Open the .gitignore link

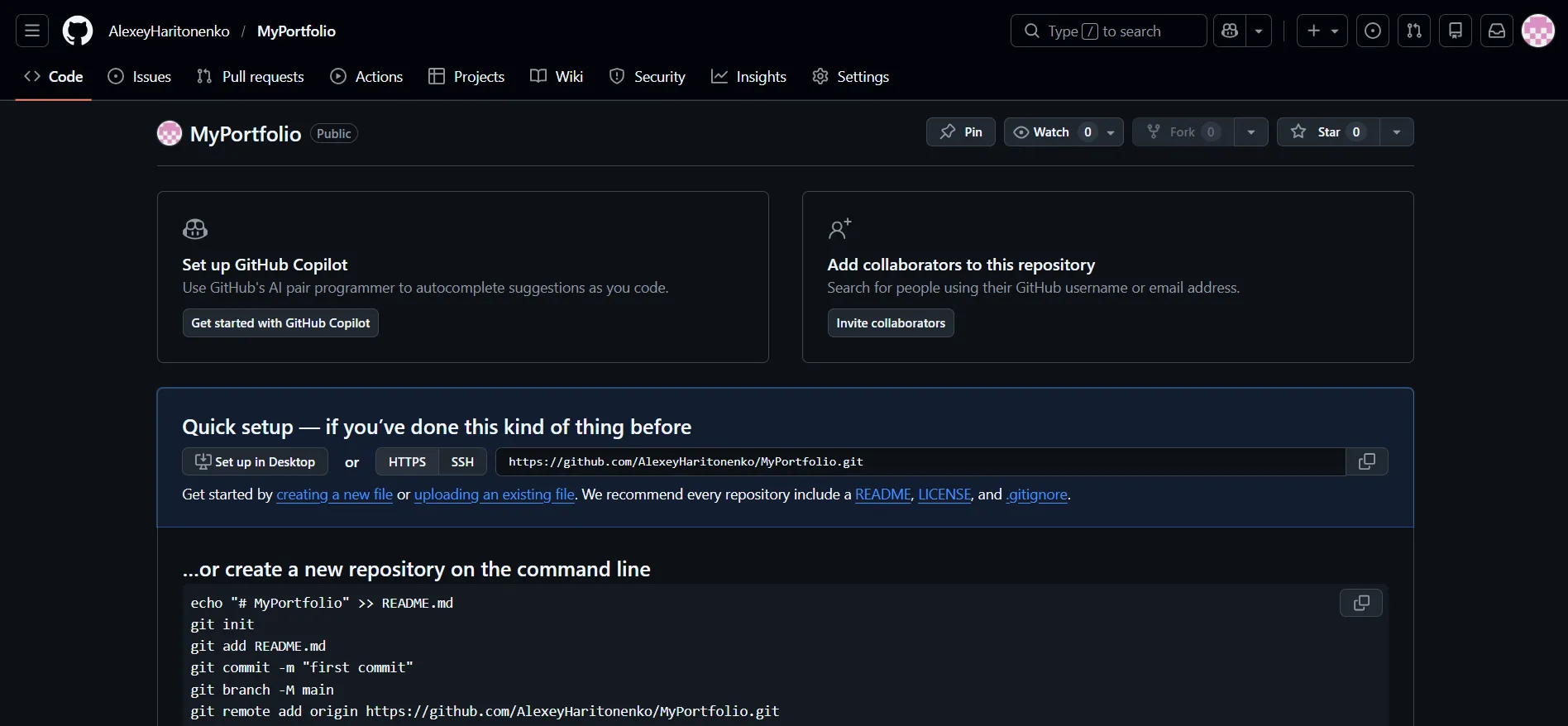(x=1037, y=494)
